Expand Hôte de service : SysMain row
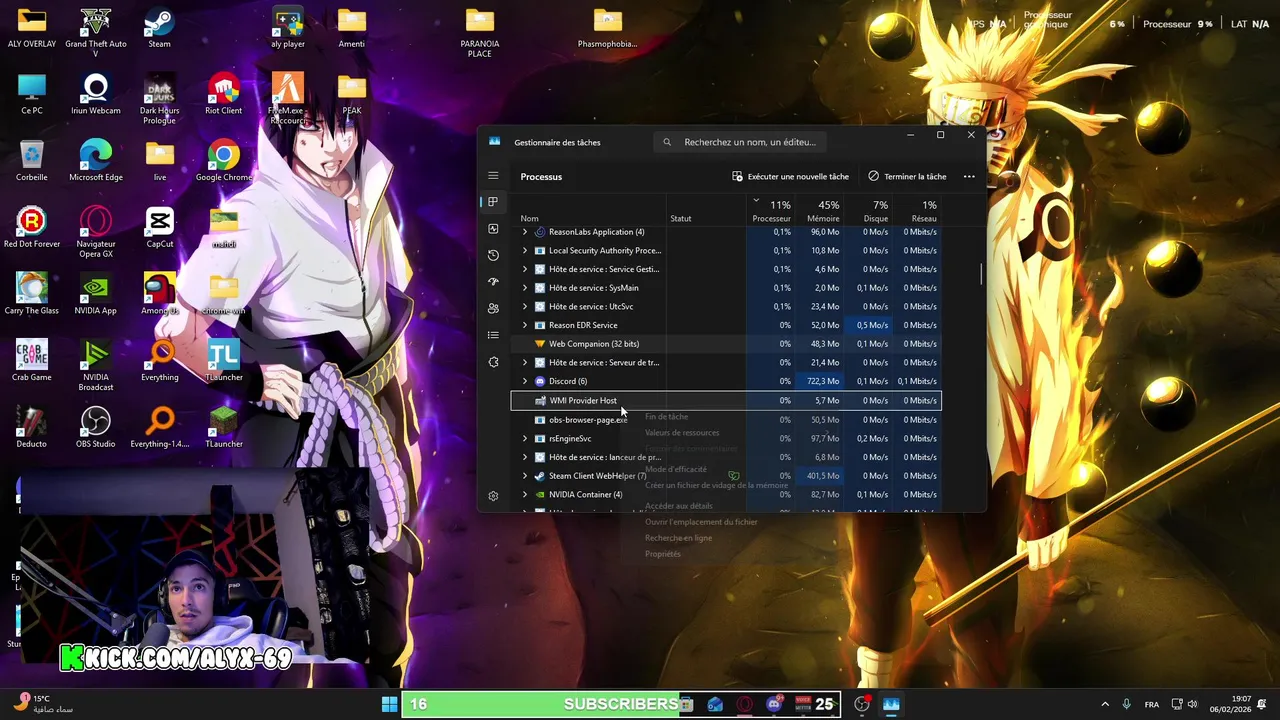Screen dimensions: 1280x720 [x=525, y=288]
